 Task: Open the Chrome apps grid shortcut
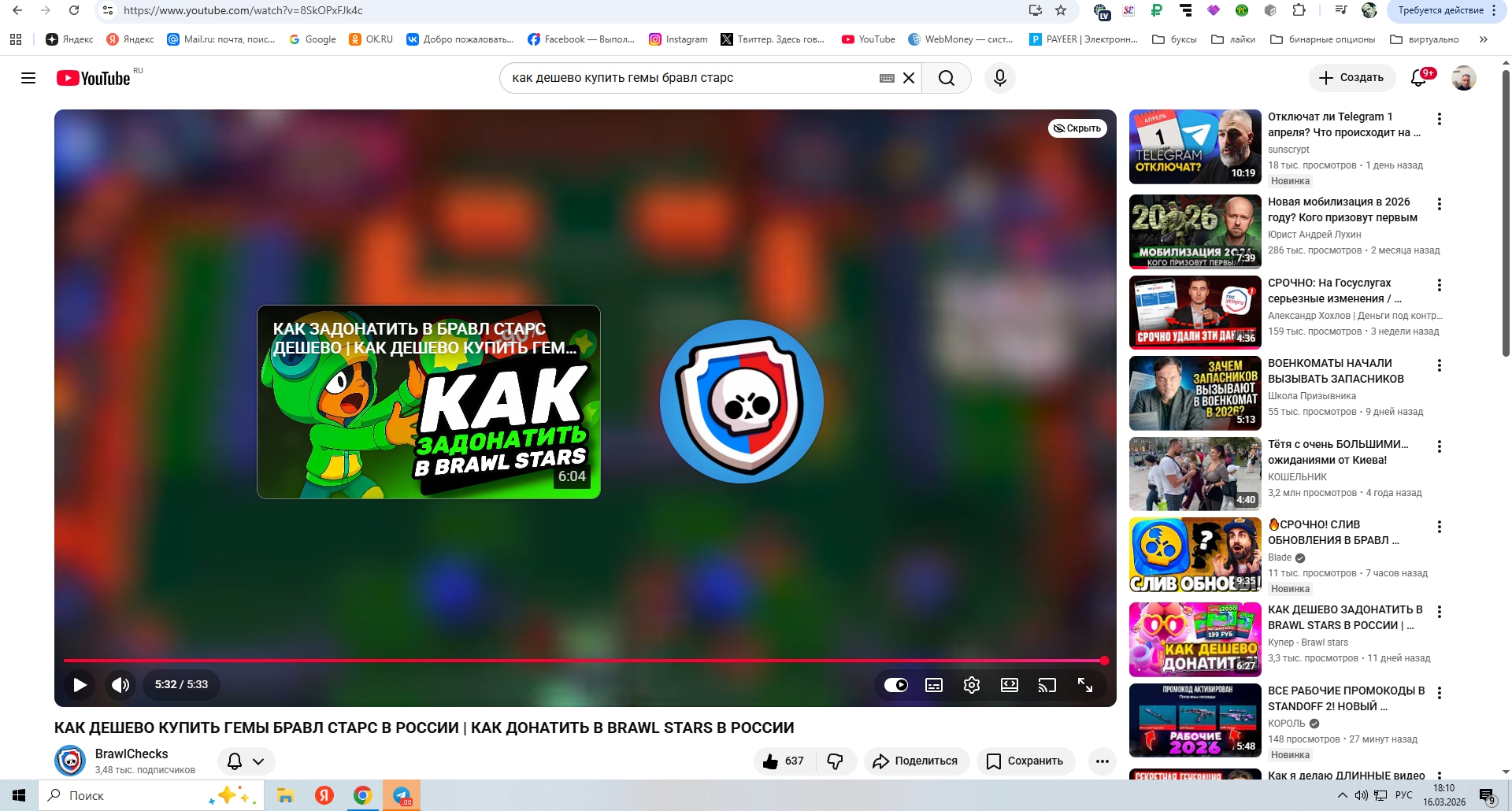coord(16,39)
